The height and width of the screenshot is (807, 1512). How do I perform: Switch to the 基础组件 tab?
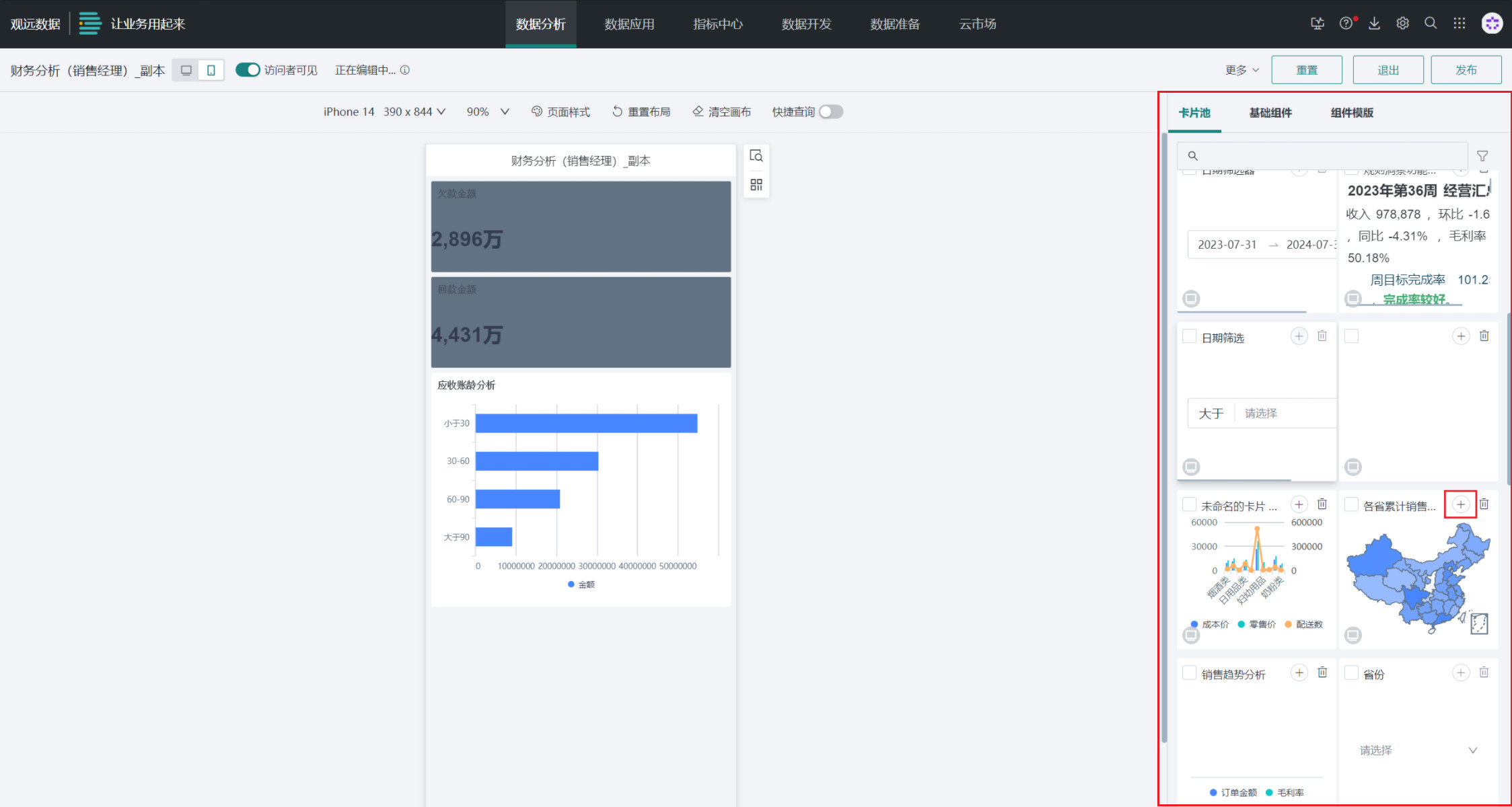1270,113
